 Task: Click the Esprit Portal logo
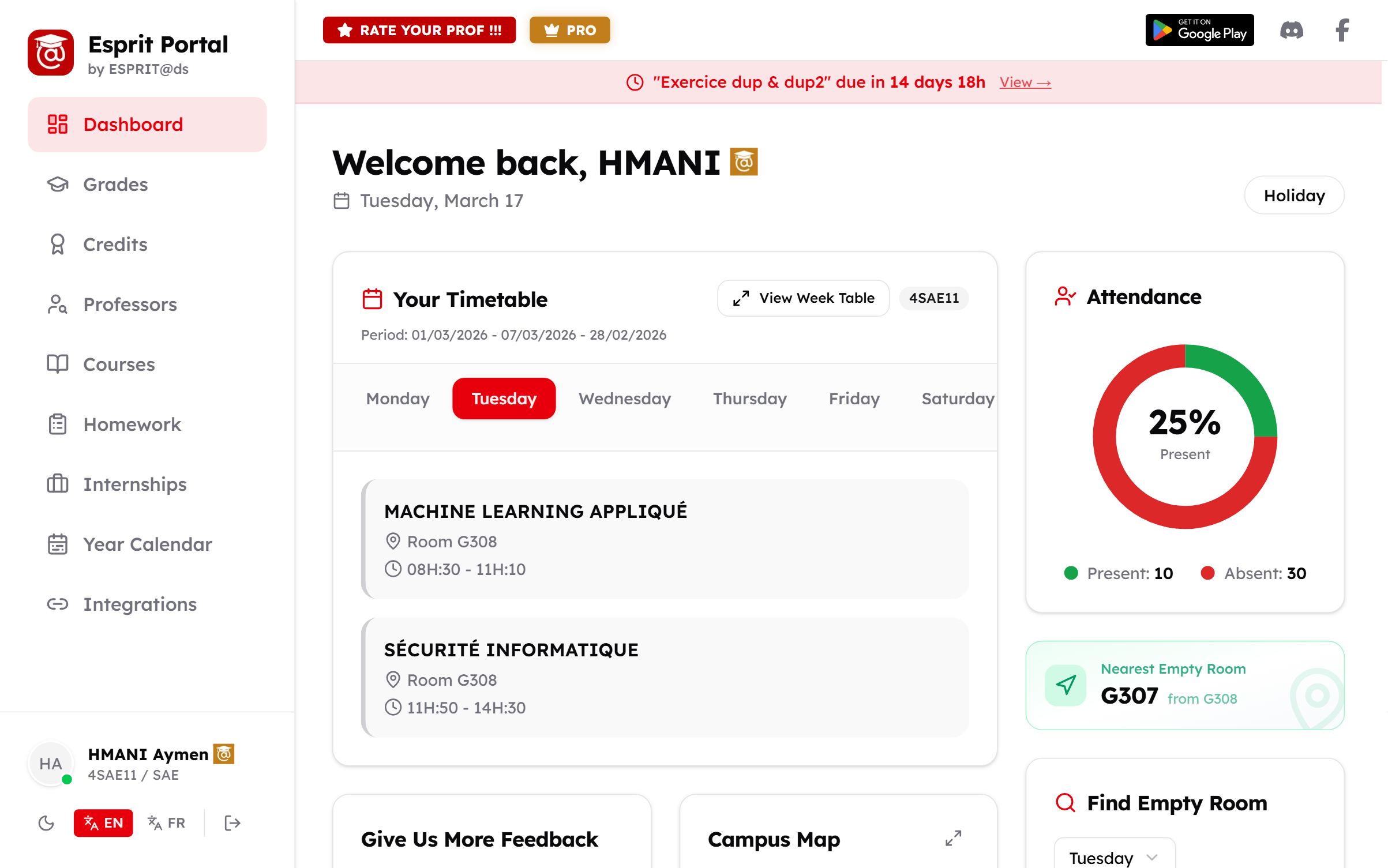pos(51,52)
